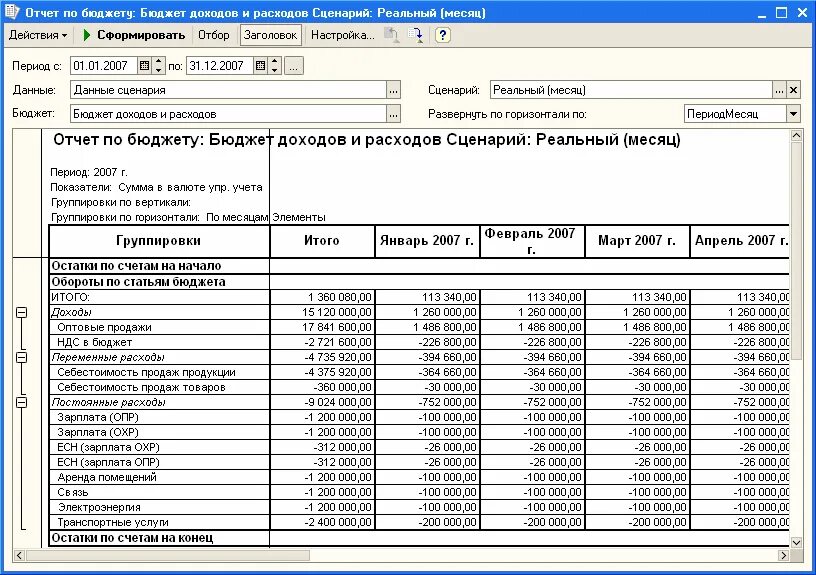This screenshot has height=575, width=816.
Task: Click the start date field 01.01.2007
Action: [x=104, y=66]
